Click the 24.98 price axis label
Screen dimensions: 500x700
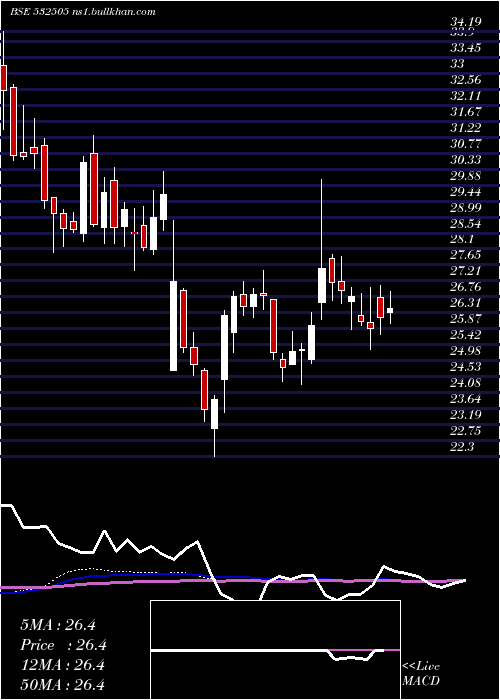click(466, 351)
